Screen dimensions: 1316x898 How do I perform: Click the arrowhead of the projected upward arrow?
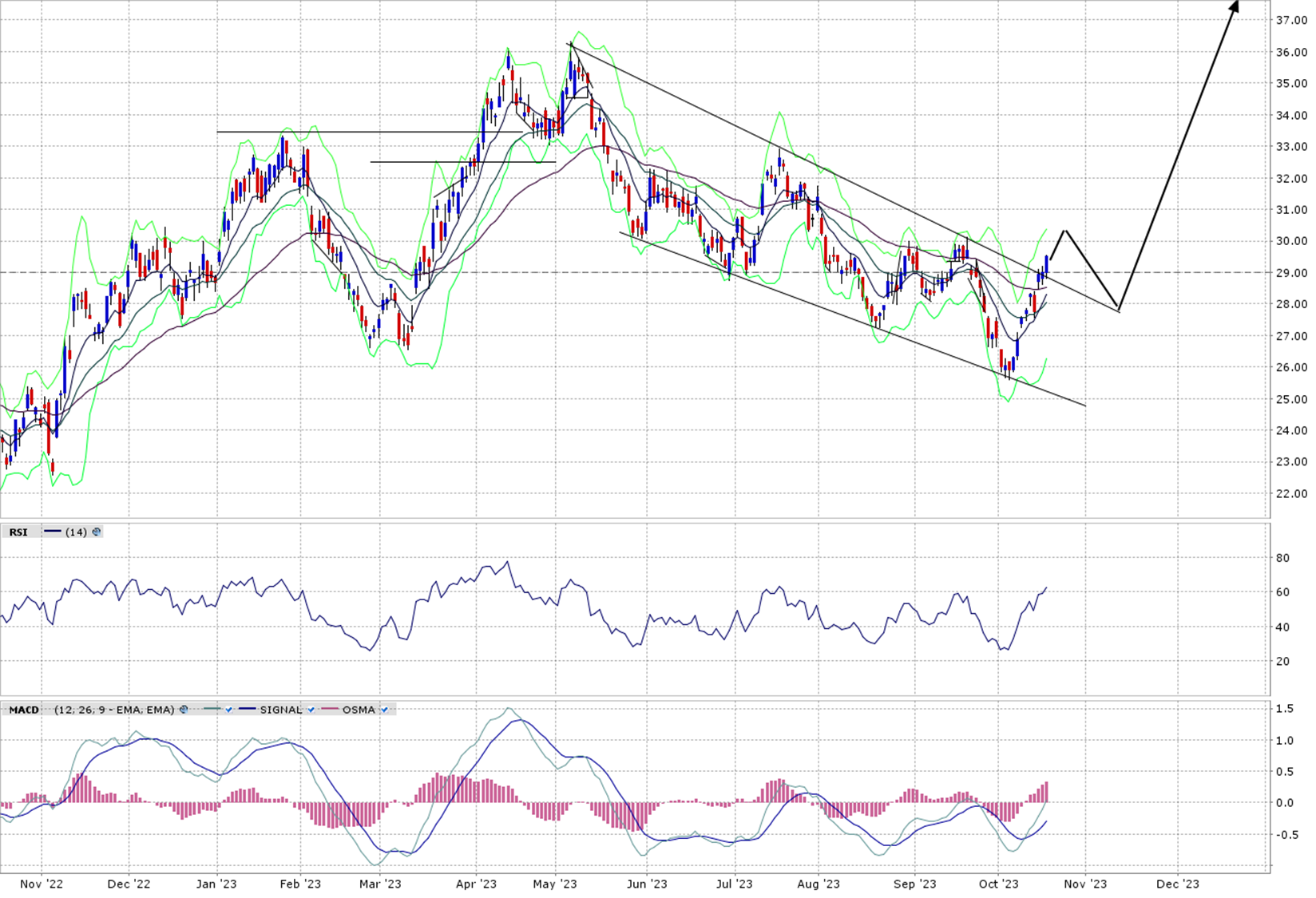[x=1235, y=6]
